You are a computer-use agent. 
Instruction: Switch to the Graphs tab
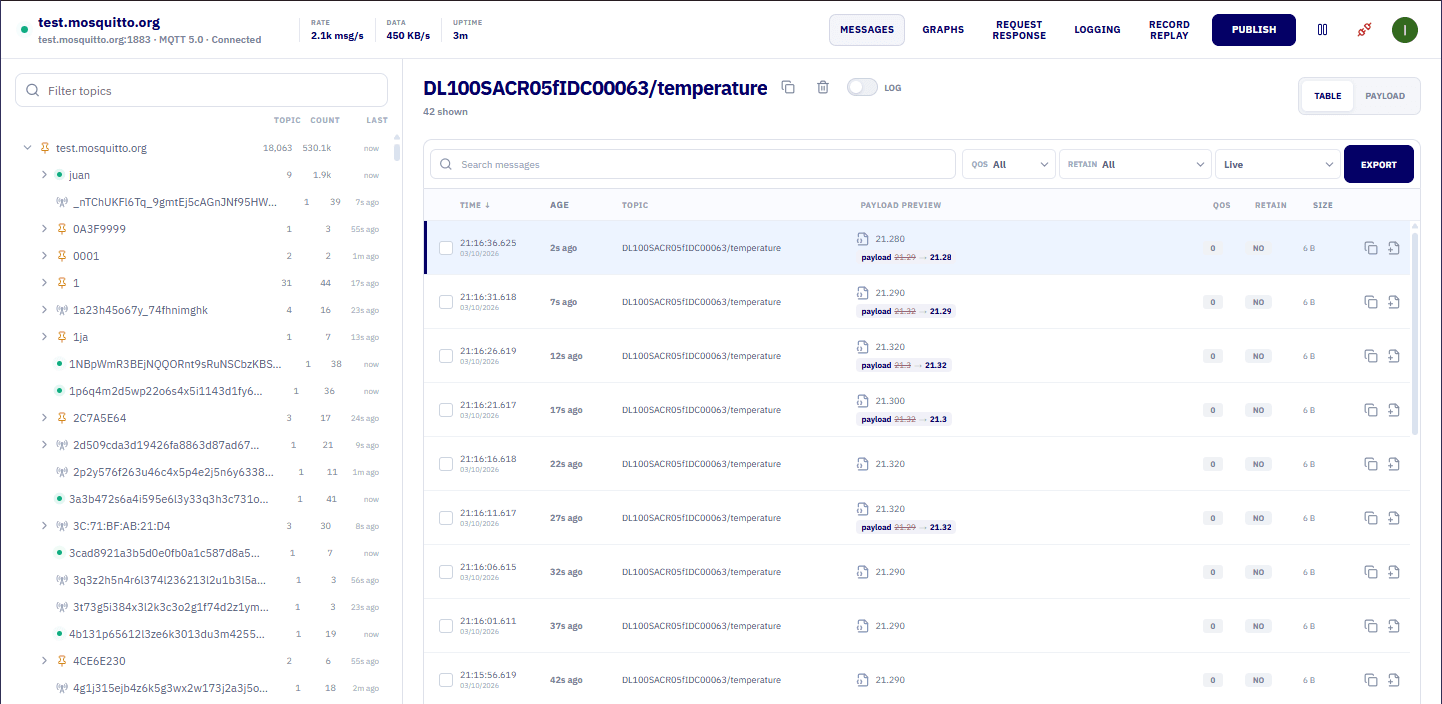coord(943,30)
